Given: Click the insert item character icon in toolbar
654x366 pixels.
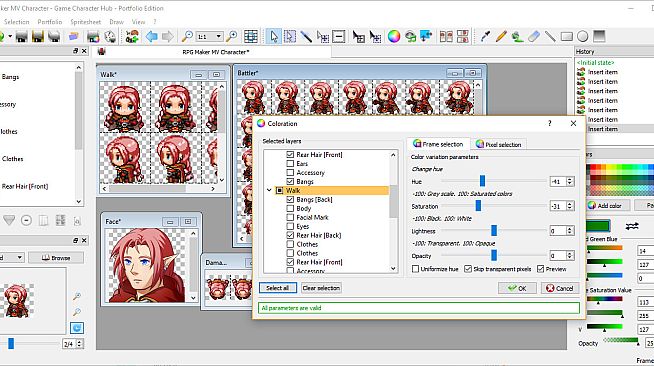Looking at the screenshot, I should coord(132,37).
